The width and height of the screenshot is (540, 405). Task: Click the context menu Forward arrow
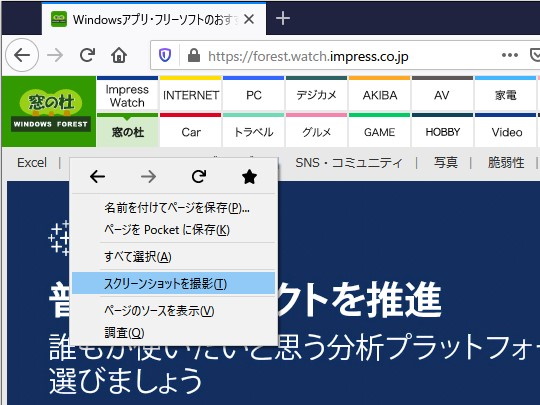tap(148, 177)
